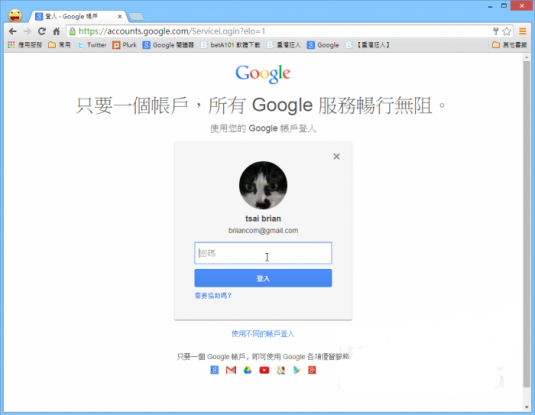Open the home page icon
Screen dimensions: 535x415
[56, 31]
